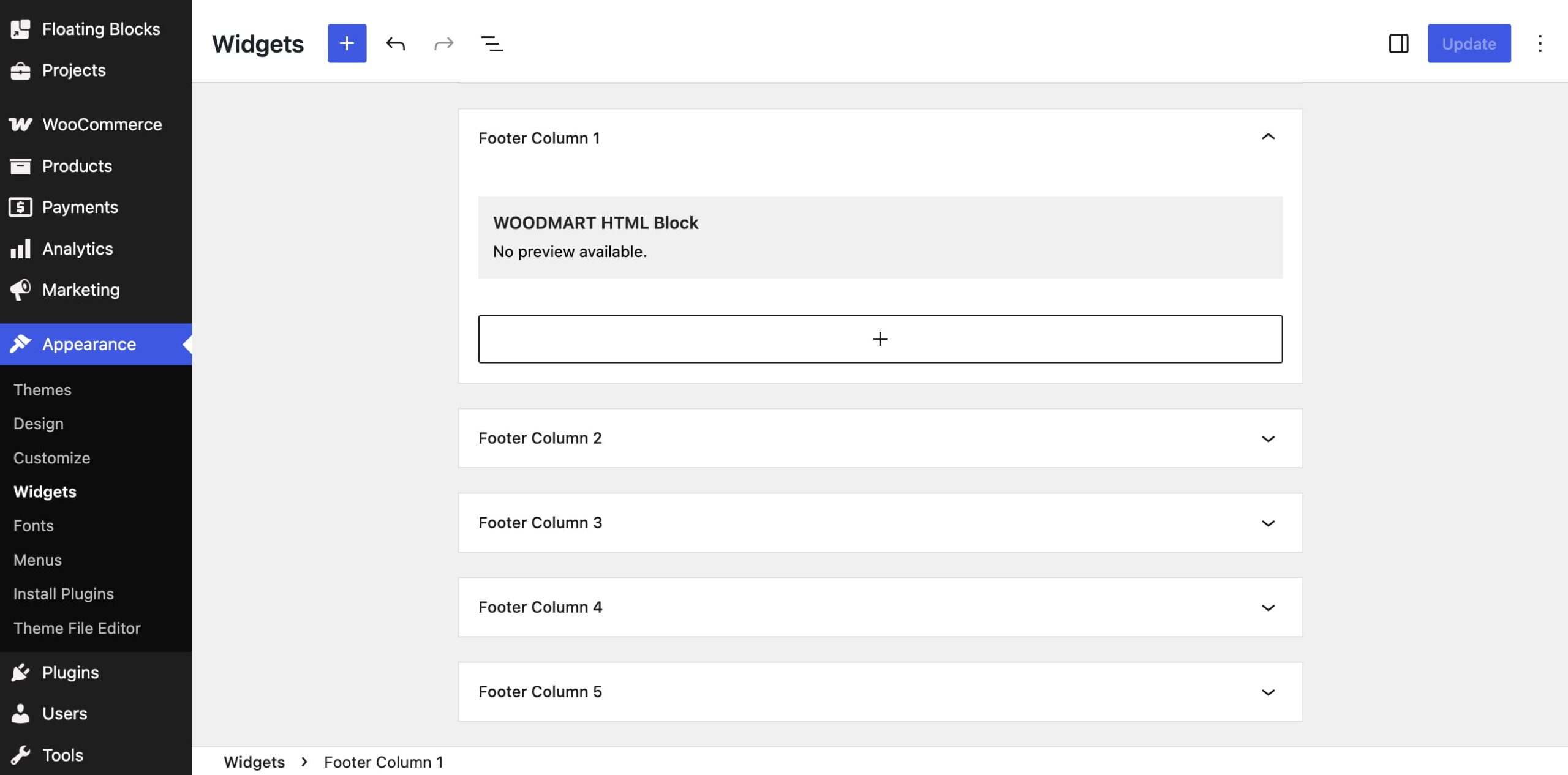Click the Update button
Screen dimensions: 1568x775
(x=1468, y=43)
